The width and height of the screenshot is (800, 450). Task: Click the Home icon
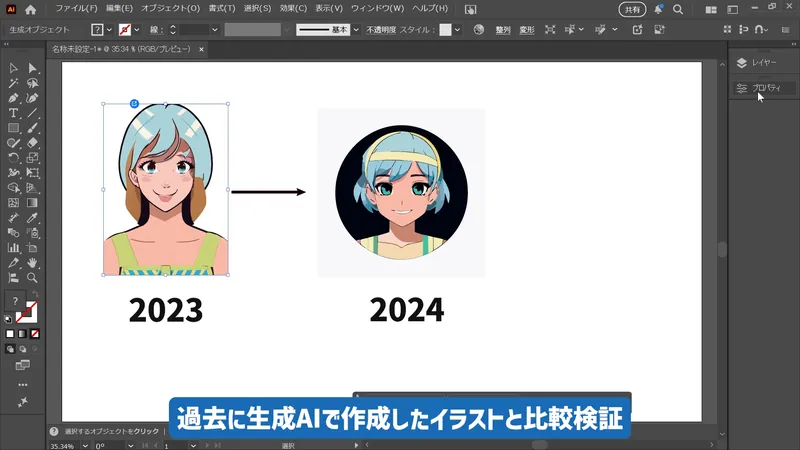pos(31,9)
